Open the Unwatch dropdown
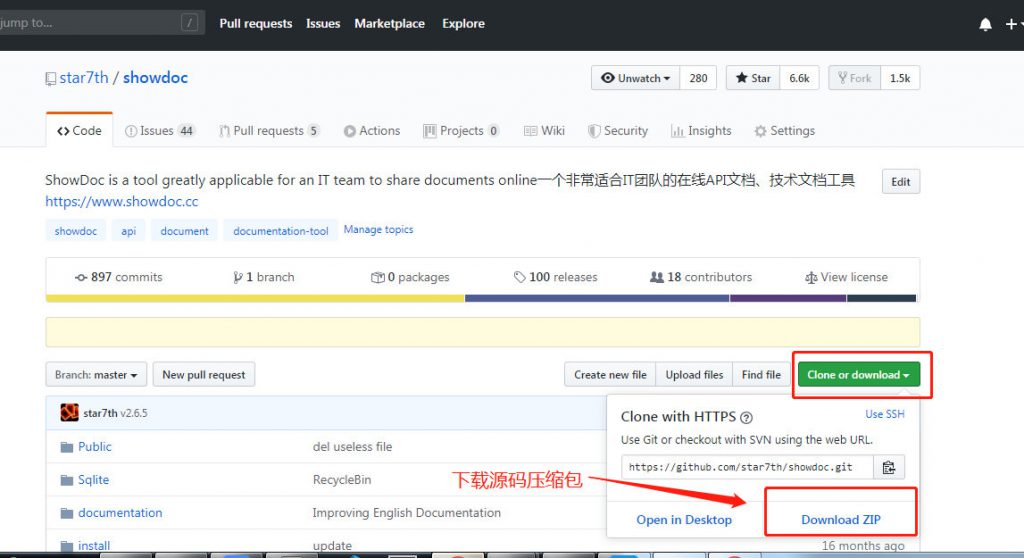This screenshot has width=1024, height=558. (x=635, y=78)
